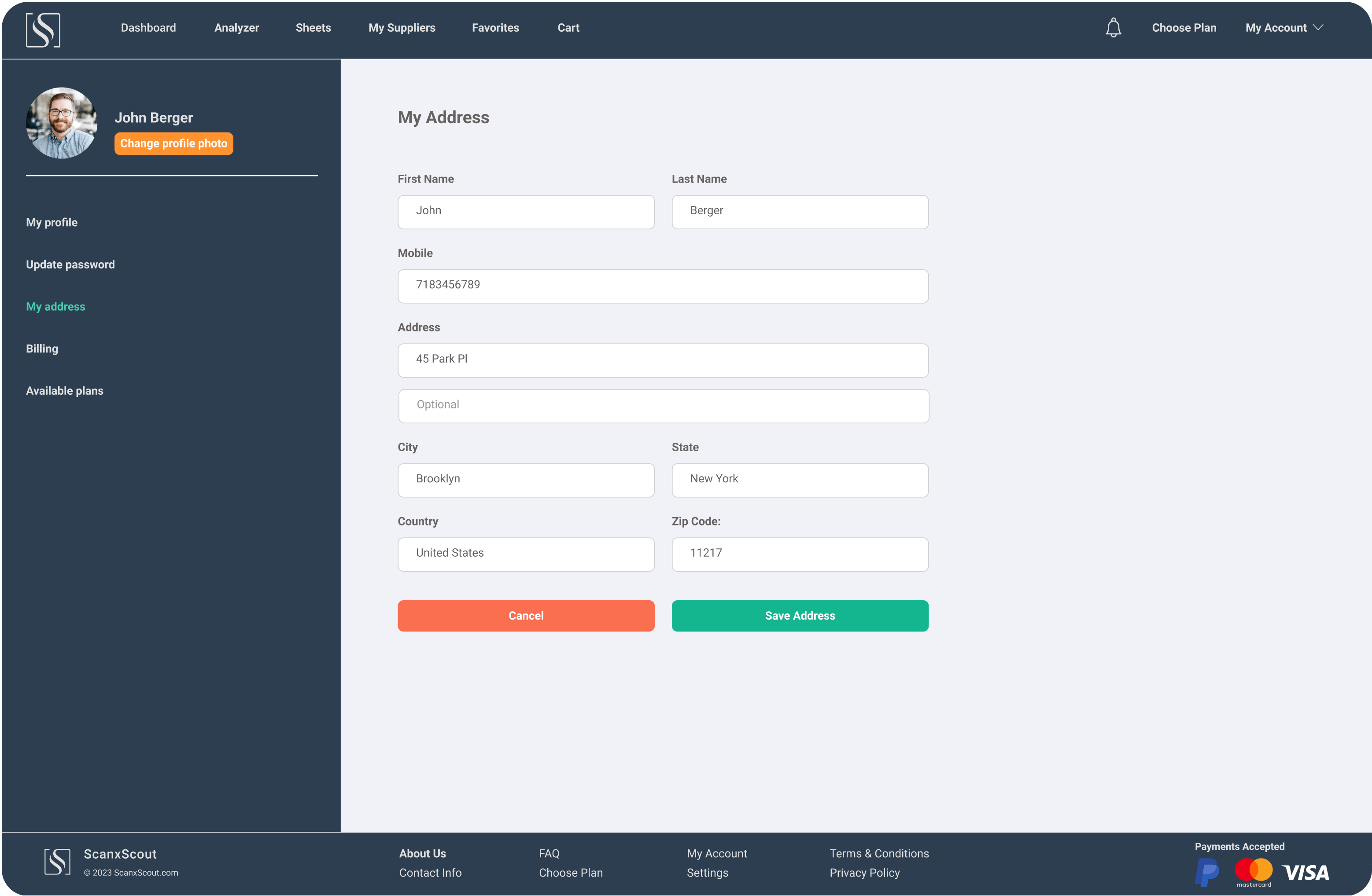Click the Optional address line field
This screenshot has width=1372, height=896.
point(663,406)
